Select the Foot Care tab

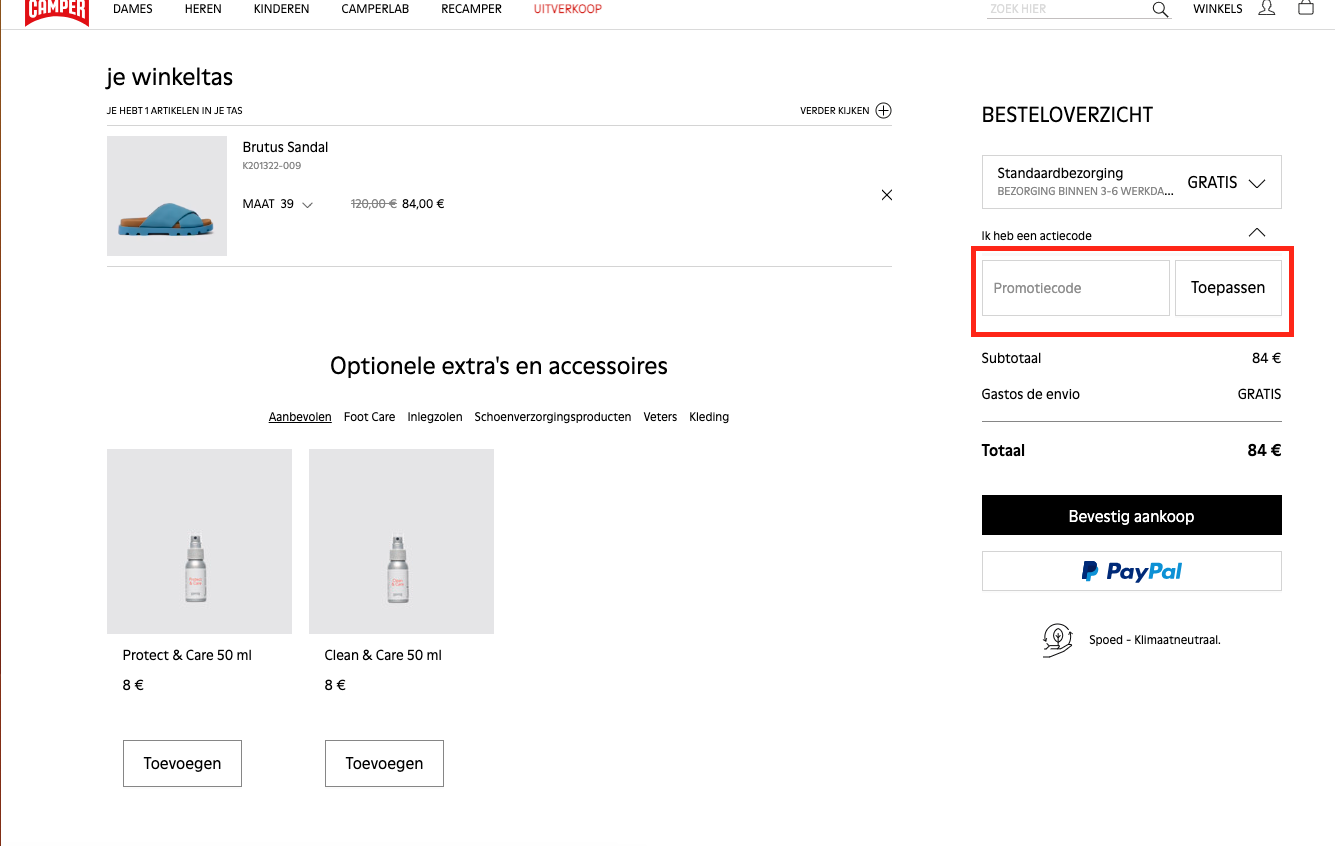pyautogui.click(x=369, y=417)
